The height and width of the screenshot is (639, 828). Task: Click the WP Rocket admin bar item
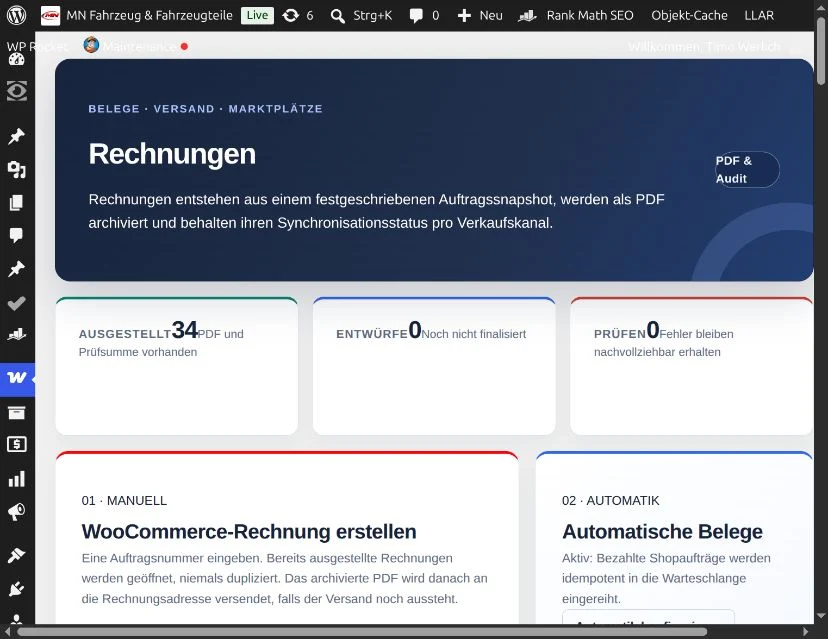(x=37, y=46)
